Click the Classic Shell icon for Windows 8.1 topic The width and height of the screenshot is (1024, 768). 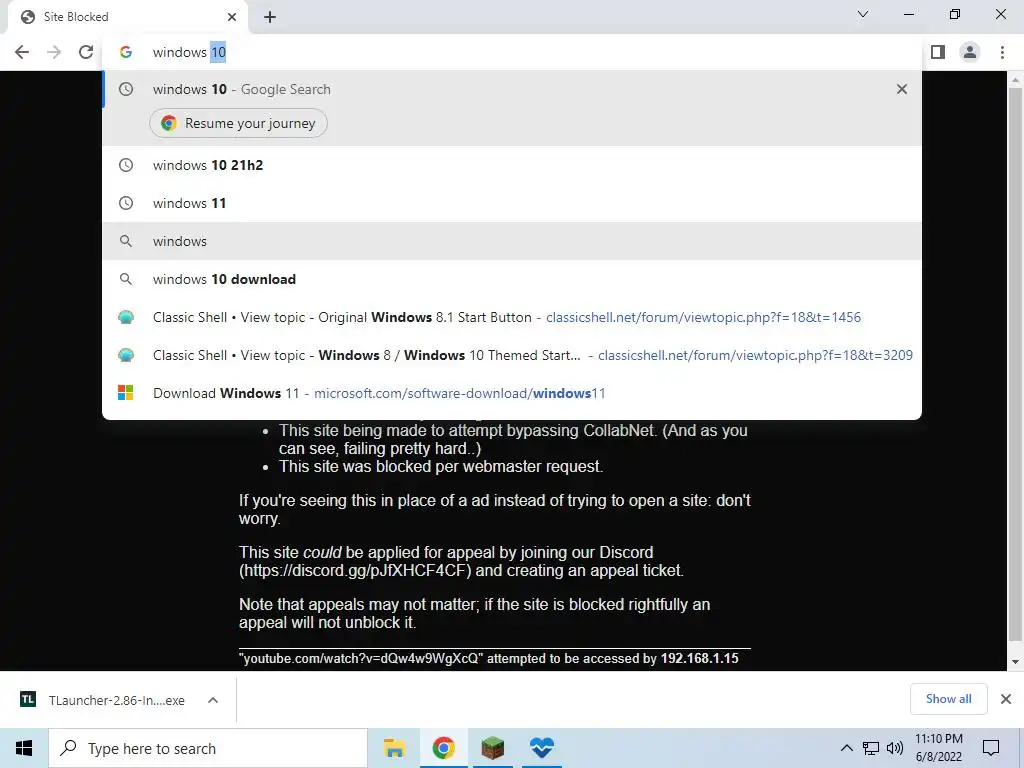(126, 317)
